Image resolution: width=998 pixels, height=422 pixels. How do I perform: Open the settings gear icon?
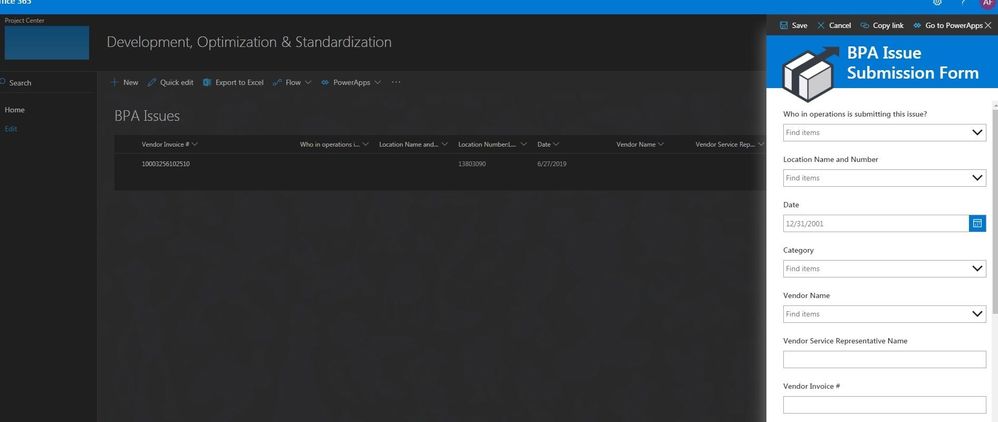937,3
